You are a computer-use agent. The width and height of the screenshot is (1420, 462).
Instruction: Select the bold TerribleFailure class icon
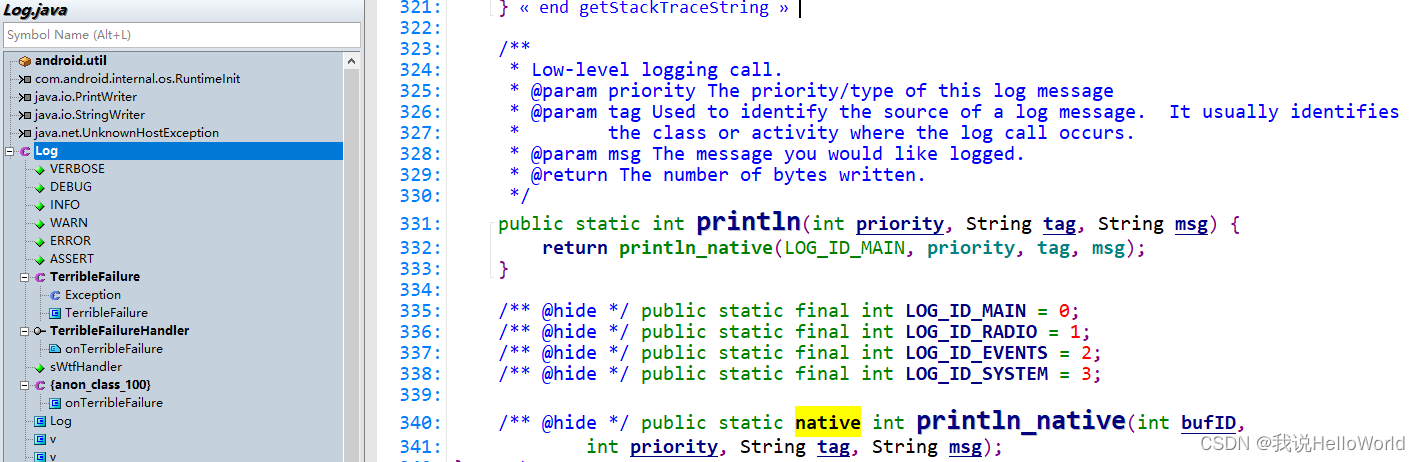coord(40,277)
